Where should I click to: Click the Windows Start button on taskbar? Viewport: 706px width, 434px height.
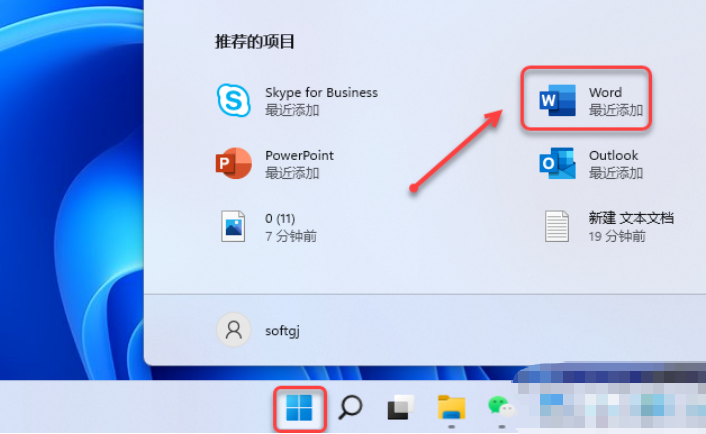(299, 408)
